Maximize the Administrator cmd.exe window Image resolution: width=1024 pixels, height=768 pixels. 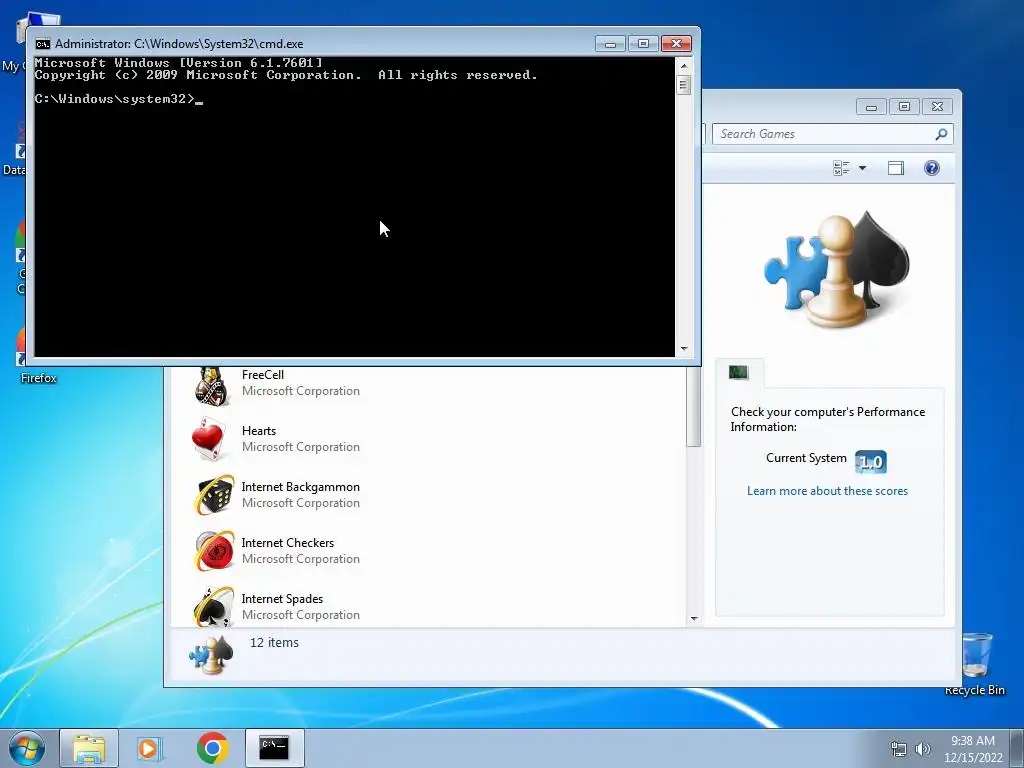tap(643, 44)
